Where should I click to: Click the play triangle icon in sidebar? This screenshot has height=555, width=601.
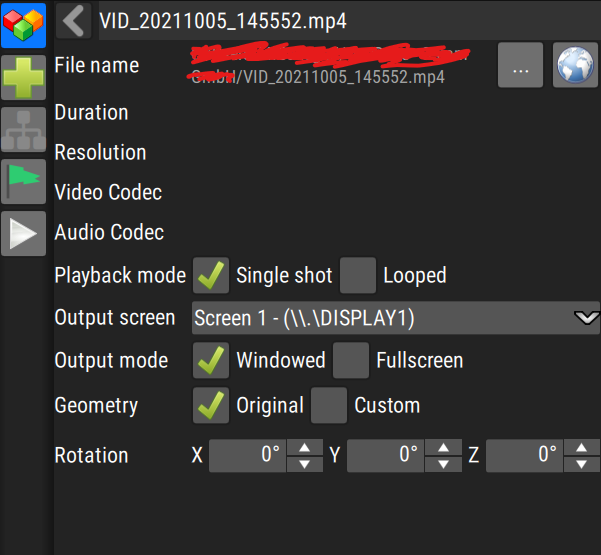23,233
